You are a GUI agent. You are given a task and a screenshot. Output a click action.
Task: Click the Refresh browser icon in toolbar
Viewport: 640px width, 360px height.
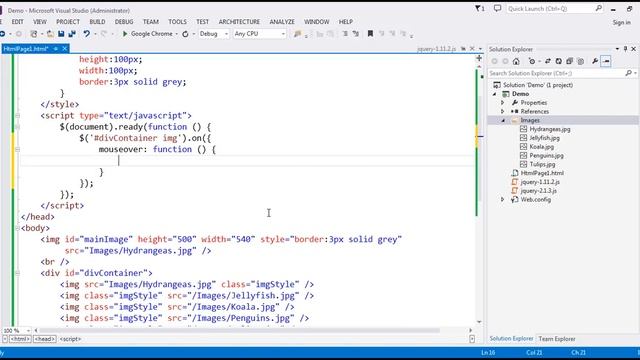pos(185,34)
